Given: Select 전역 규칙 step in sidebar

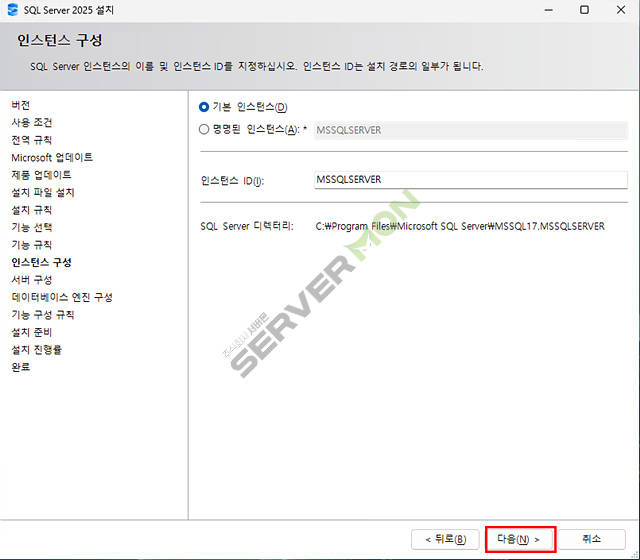Looking at the screenshot, I should (32, 140).
